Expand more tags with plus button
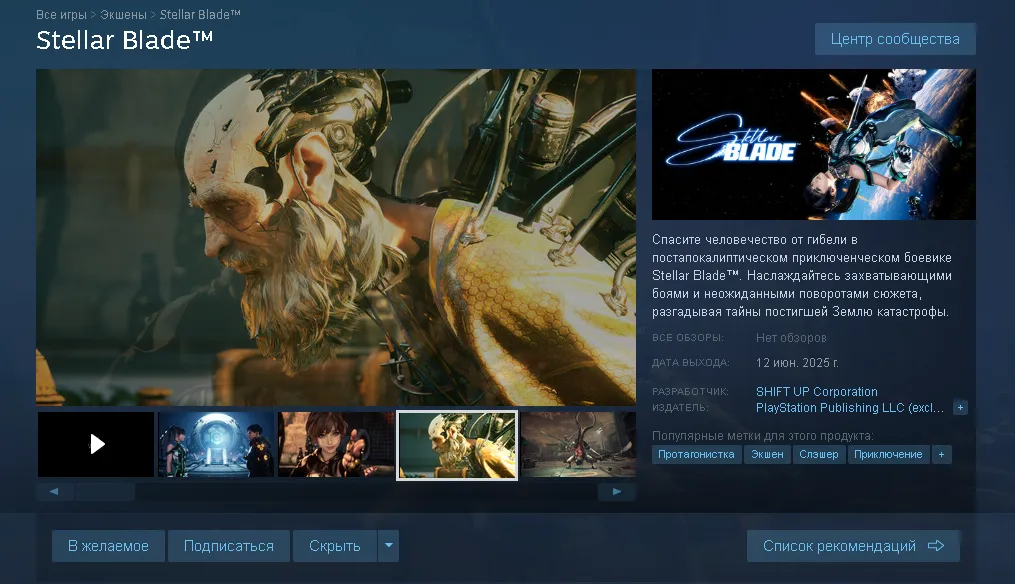 point(941,455)
